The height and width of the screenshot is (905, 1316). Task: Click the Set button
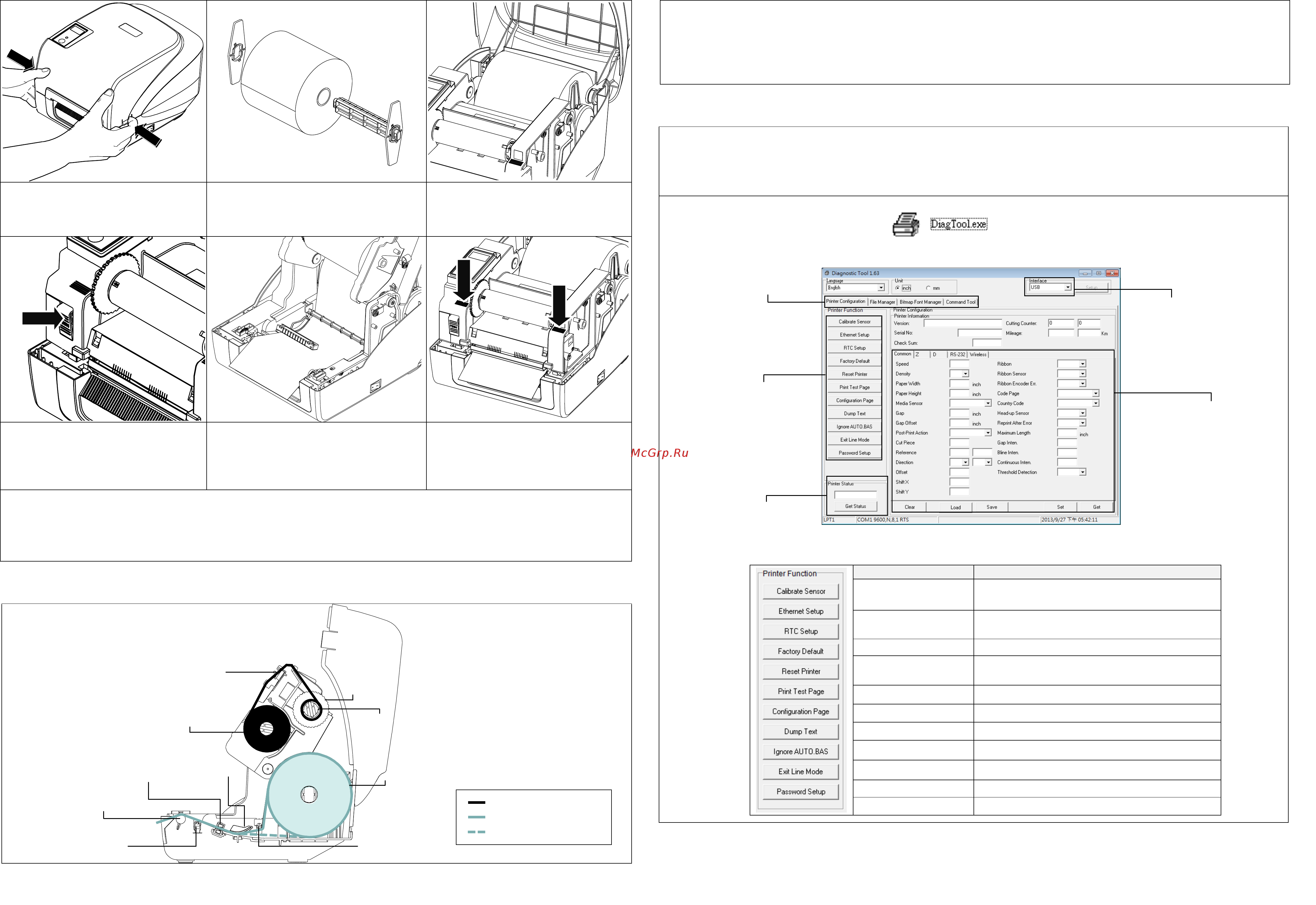[1060, 508]
